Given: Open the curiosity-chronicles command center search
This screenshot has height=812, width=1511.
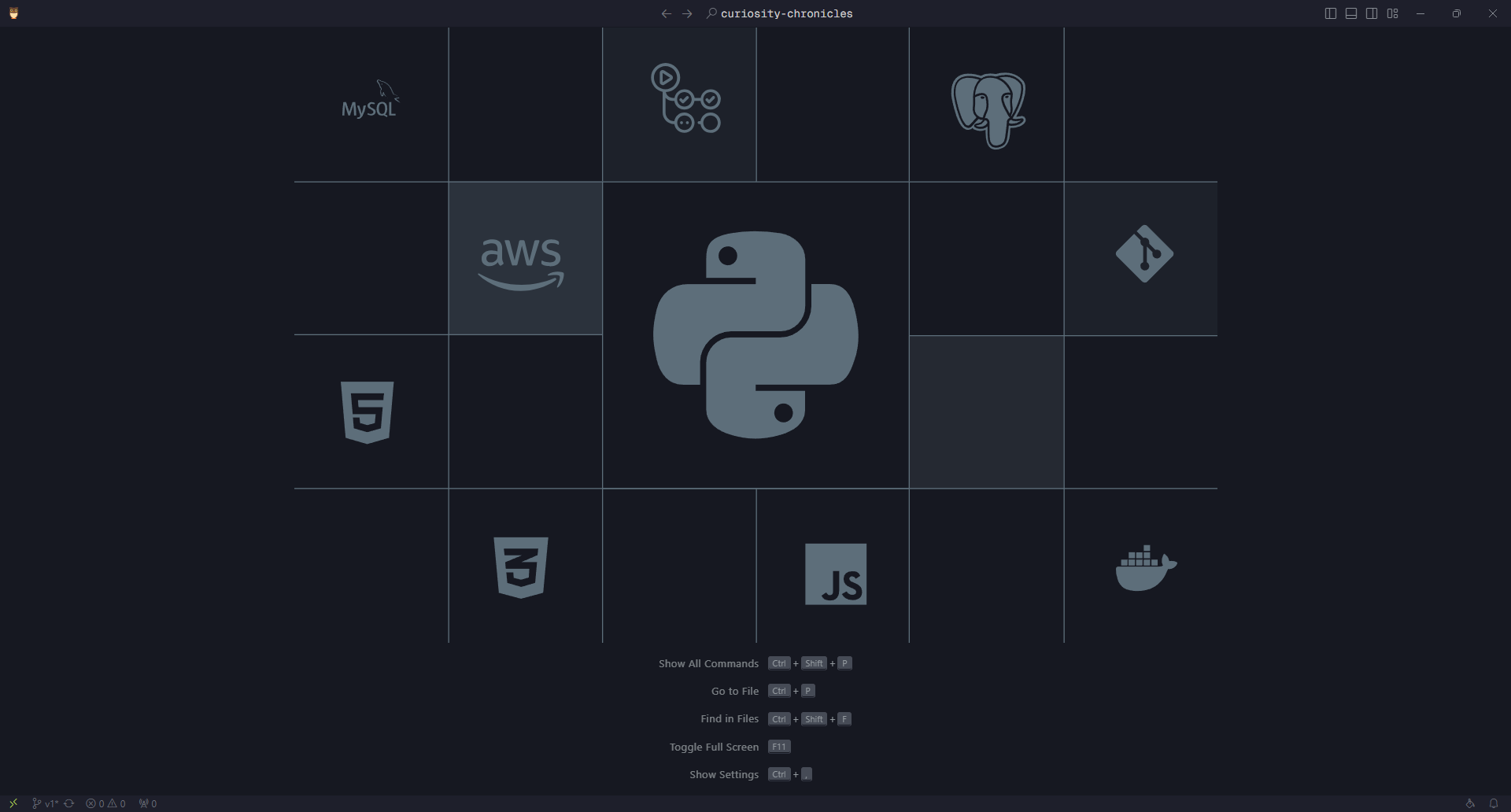Looking at the screenshot, I should [x=779, y=13].
